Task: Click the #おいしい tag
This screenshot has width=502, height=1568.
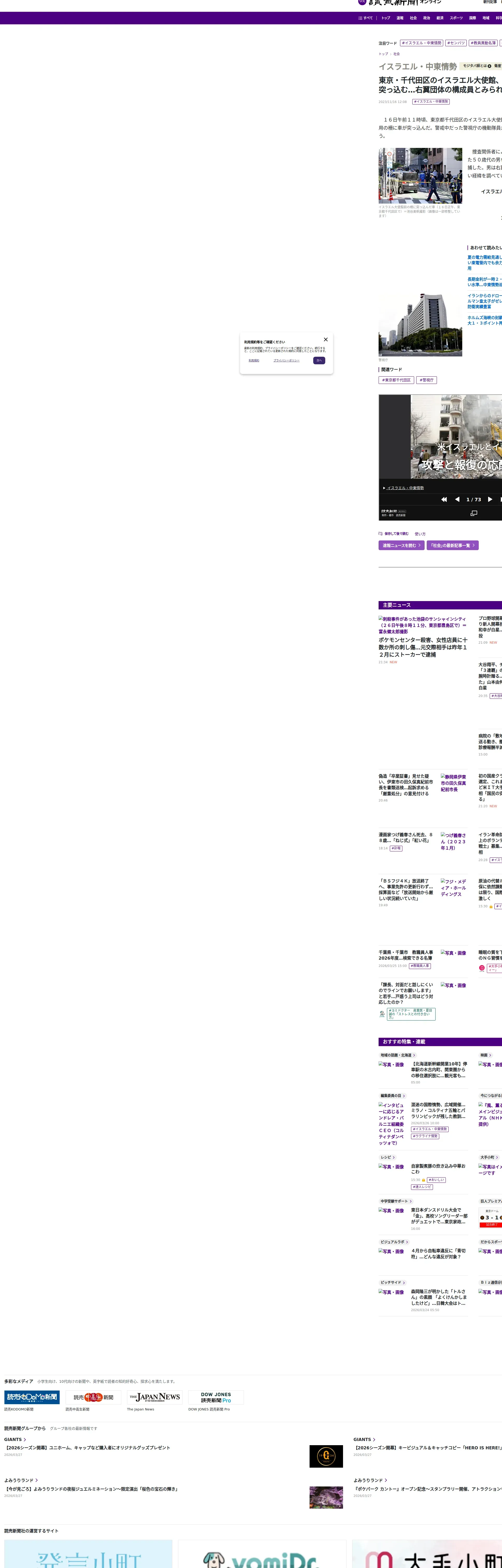Action: coord(436,1180)
